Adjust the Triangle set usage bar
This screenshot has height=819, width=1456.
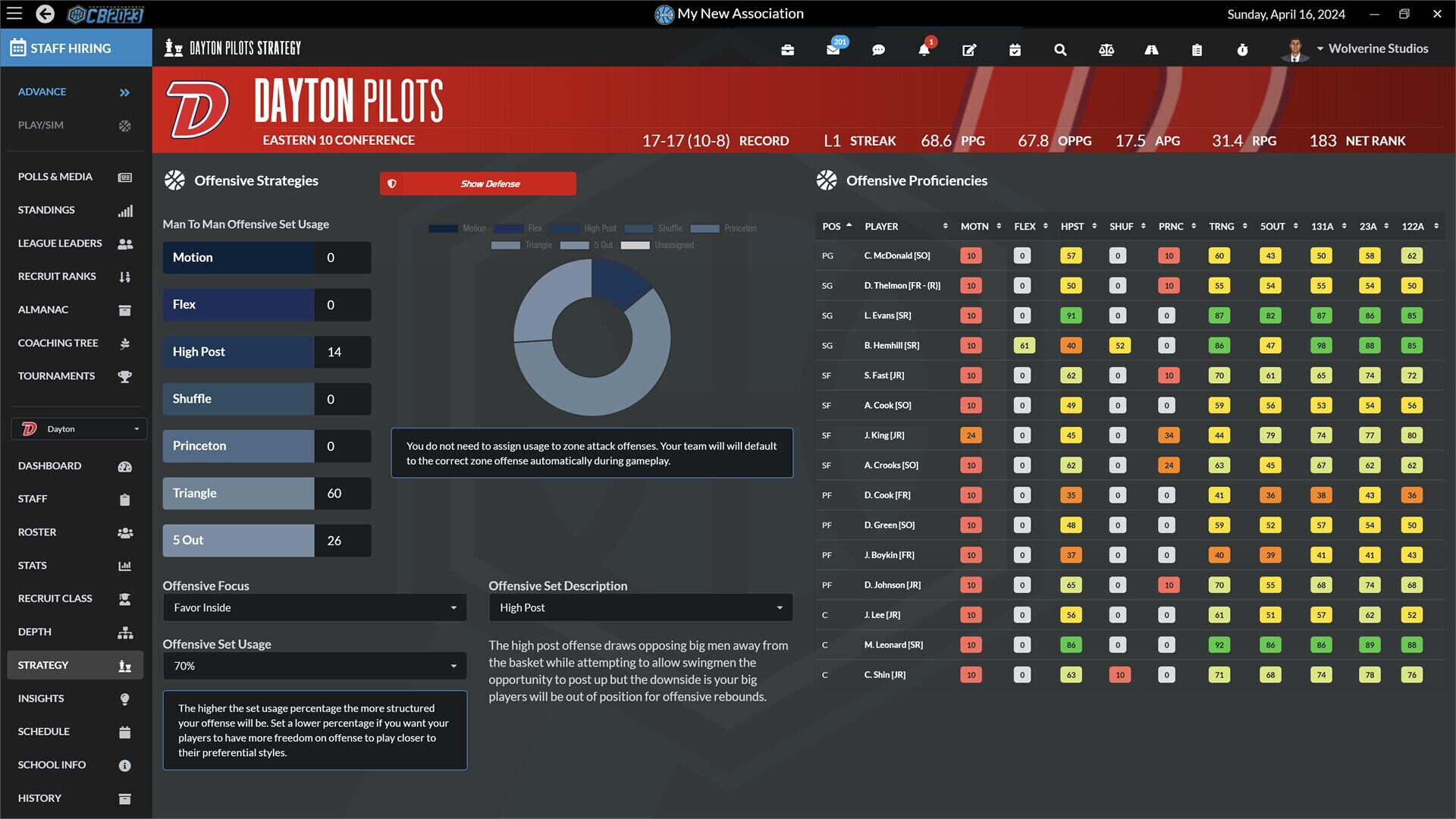tap(238, 493)
